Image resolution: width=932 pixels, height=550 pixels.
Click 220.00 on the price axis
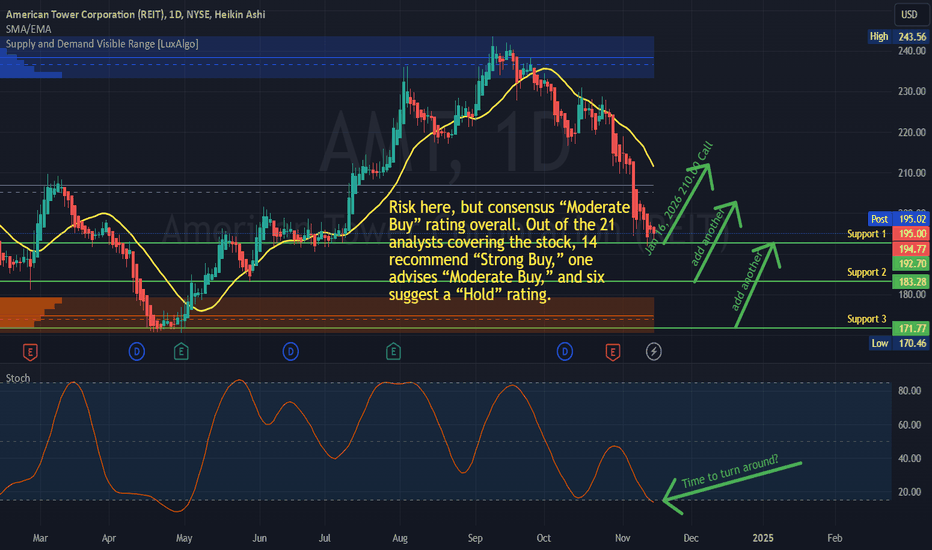912,133
